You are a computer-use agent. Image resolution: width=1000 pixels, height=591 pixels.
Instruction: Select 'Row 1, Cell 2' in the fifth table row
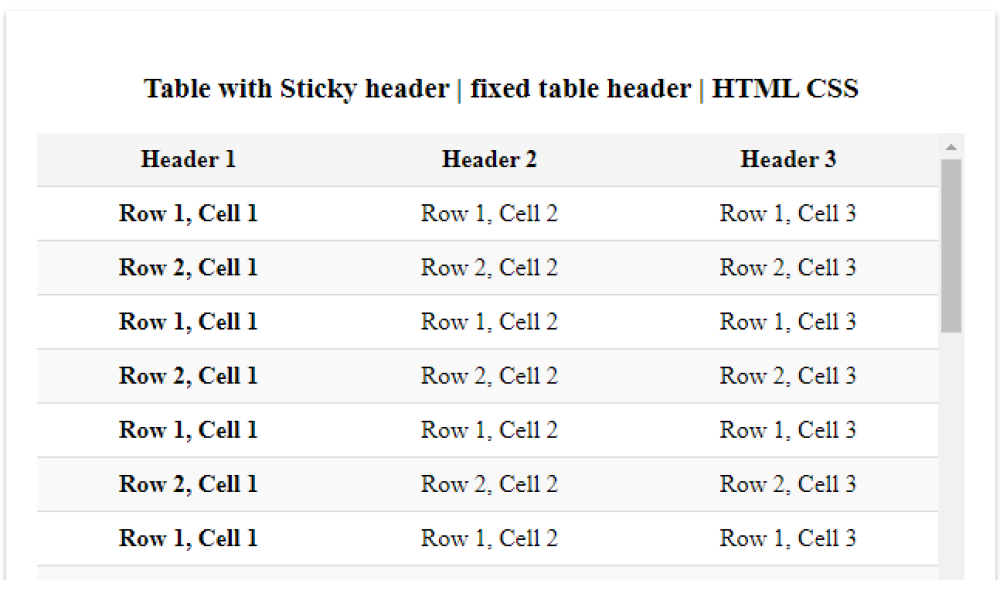(x=489, y=430)
